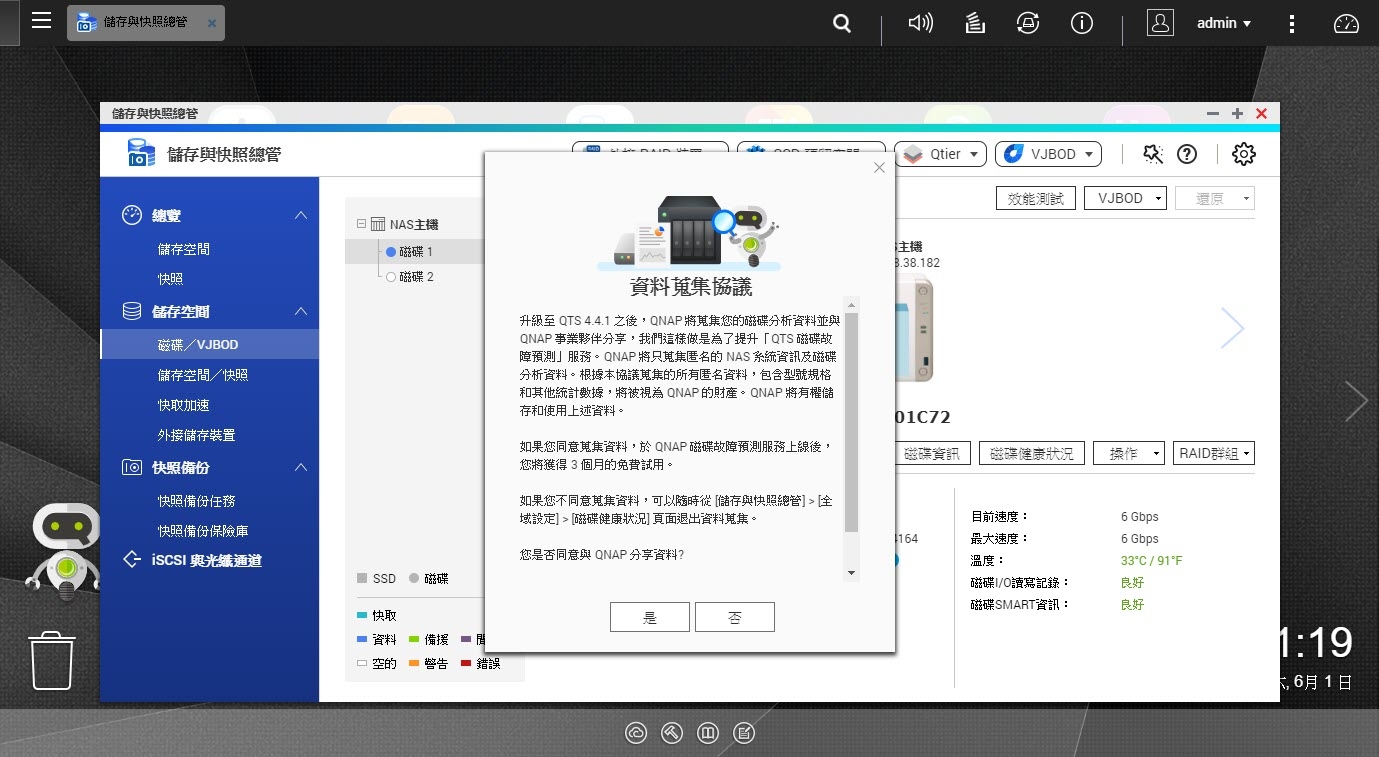
Task: Open the VJBOD toolbar dropdown with cloud icon
Action: (1049, 154)
